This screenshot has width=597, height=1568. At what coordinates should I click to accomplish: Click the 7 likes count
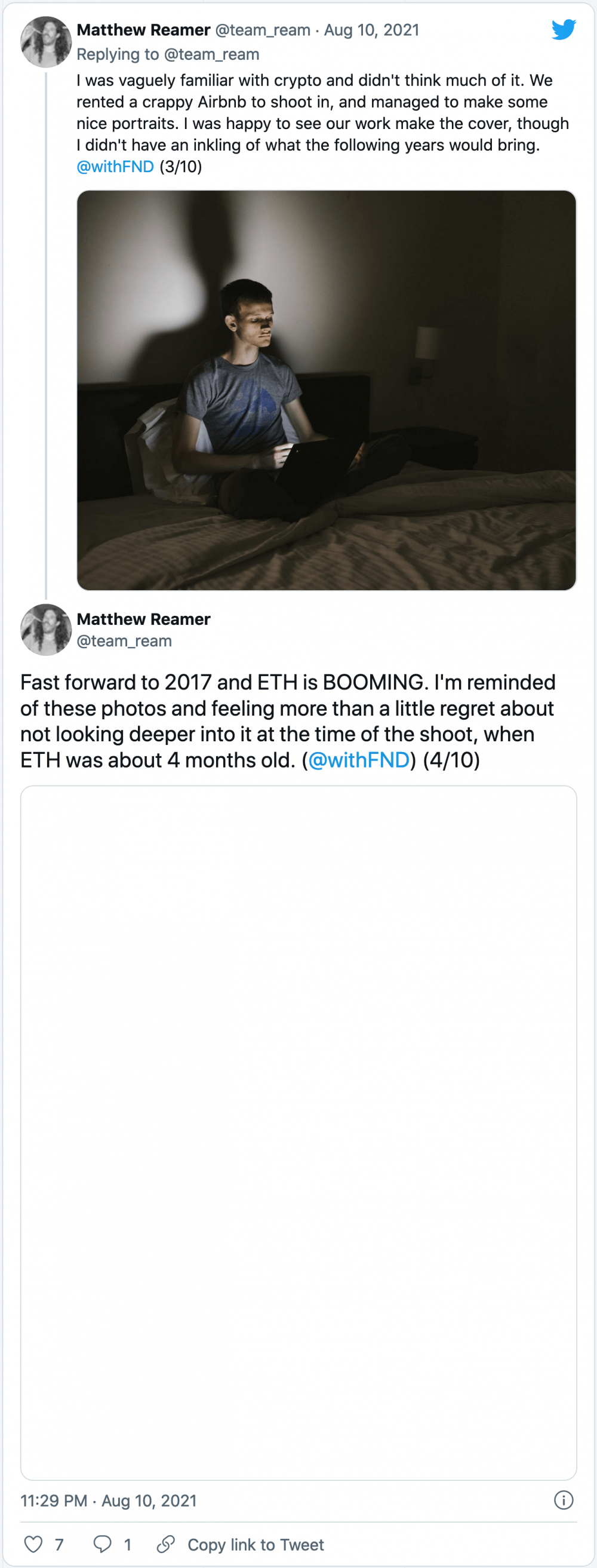pyautogui.click(x=59, y=1544)
